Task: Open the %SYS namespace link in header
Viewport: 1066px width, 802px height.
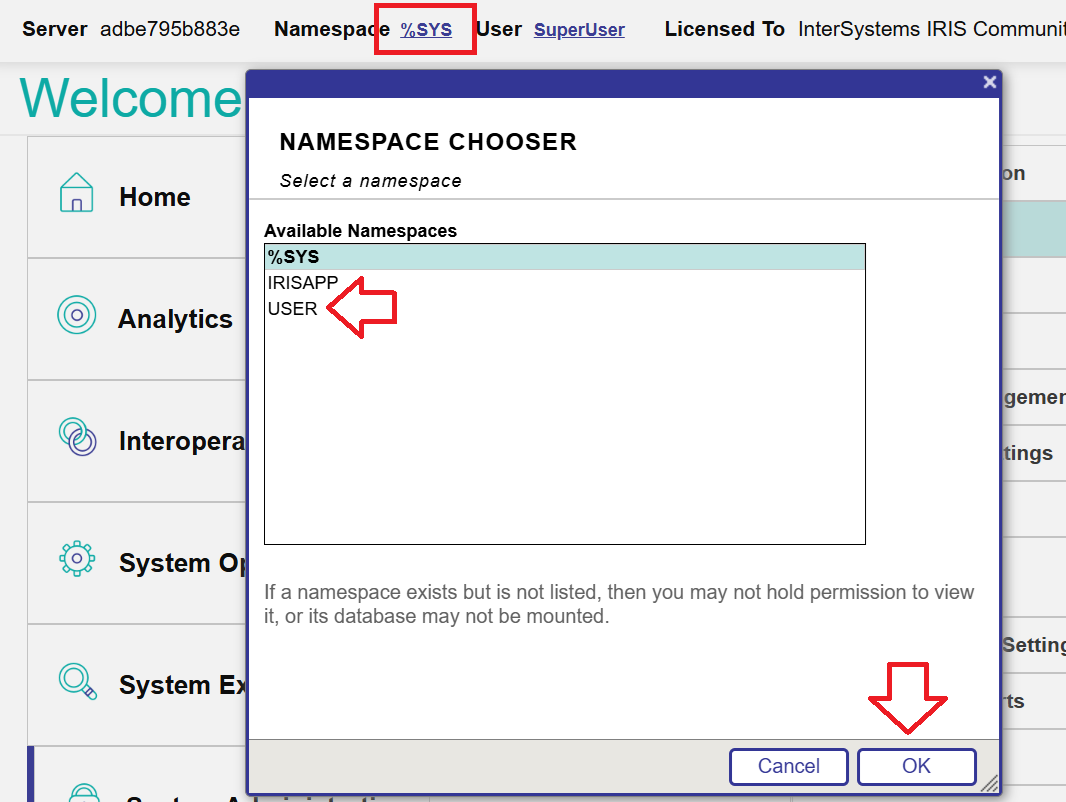Action: pyautogui.click(x=426, y=30)
